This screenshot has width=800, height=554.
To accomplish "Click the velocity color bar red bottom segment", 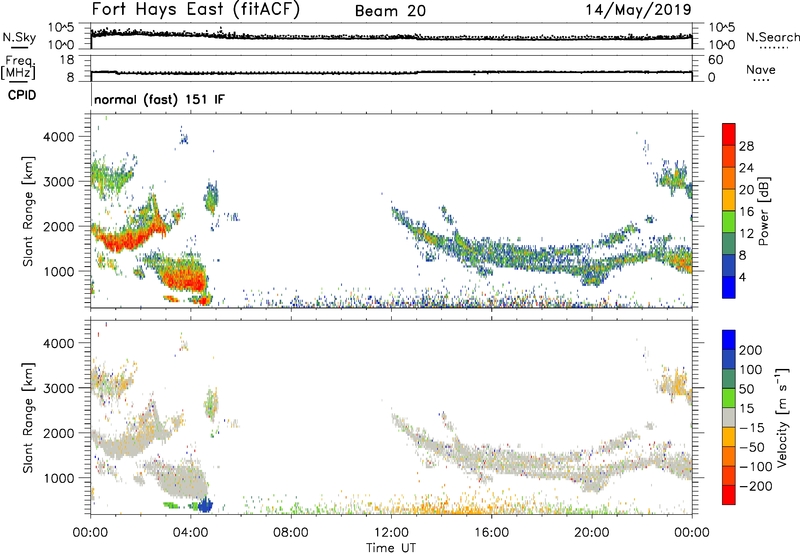I will point(729,495).
